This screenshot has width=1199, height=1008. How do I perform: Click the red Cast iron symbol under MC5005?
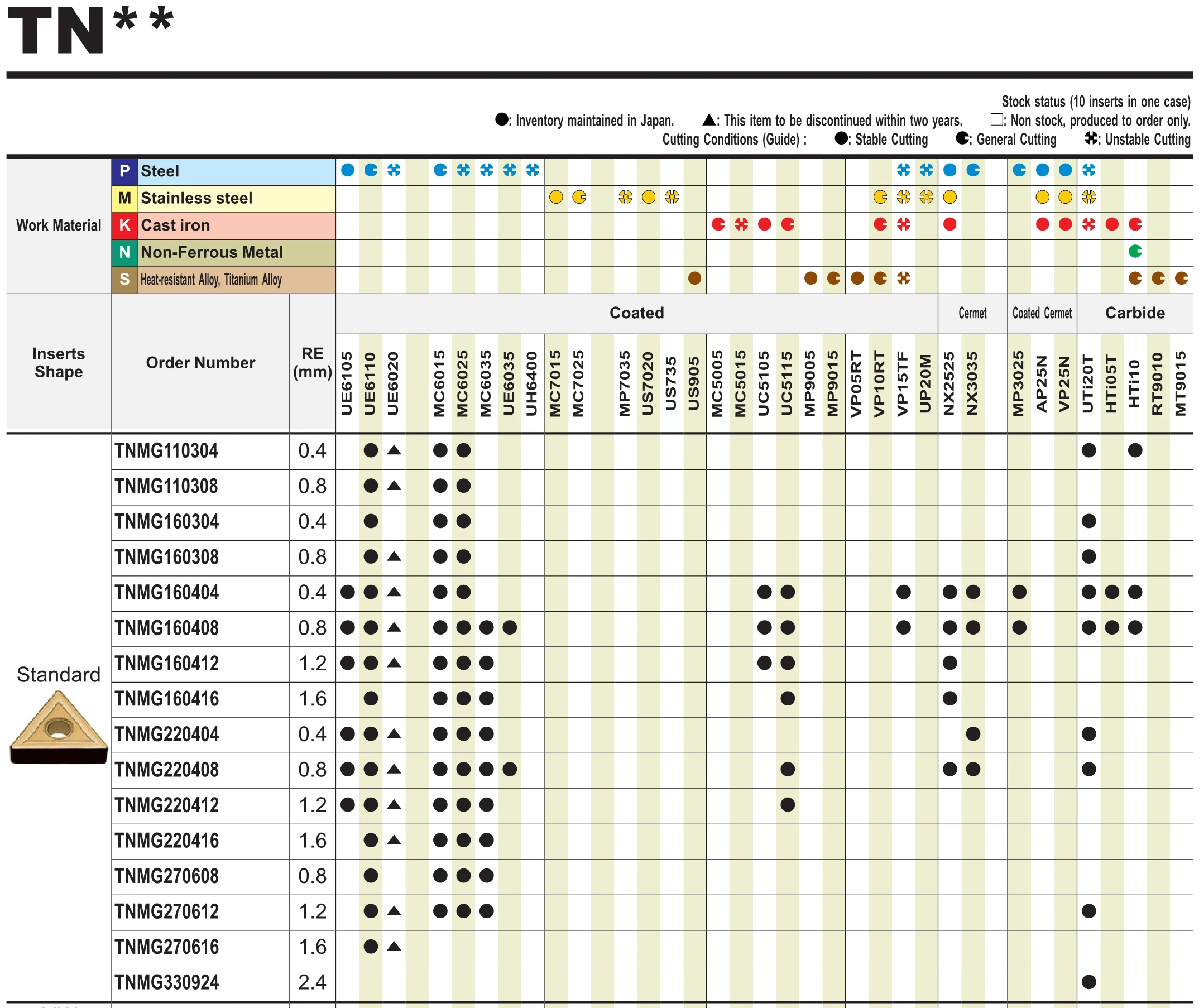(718, 224)
